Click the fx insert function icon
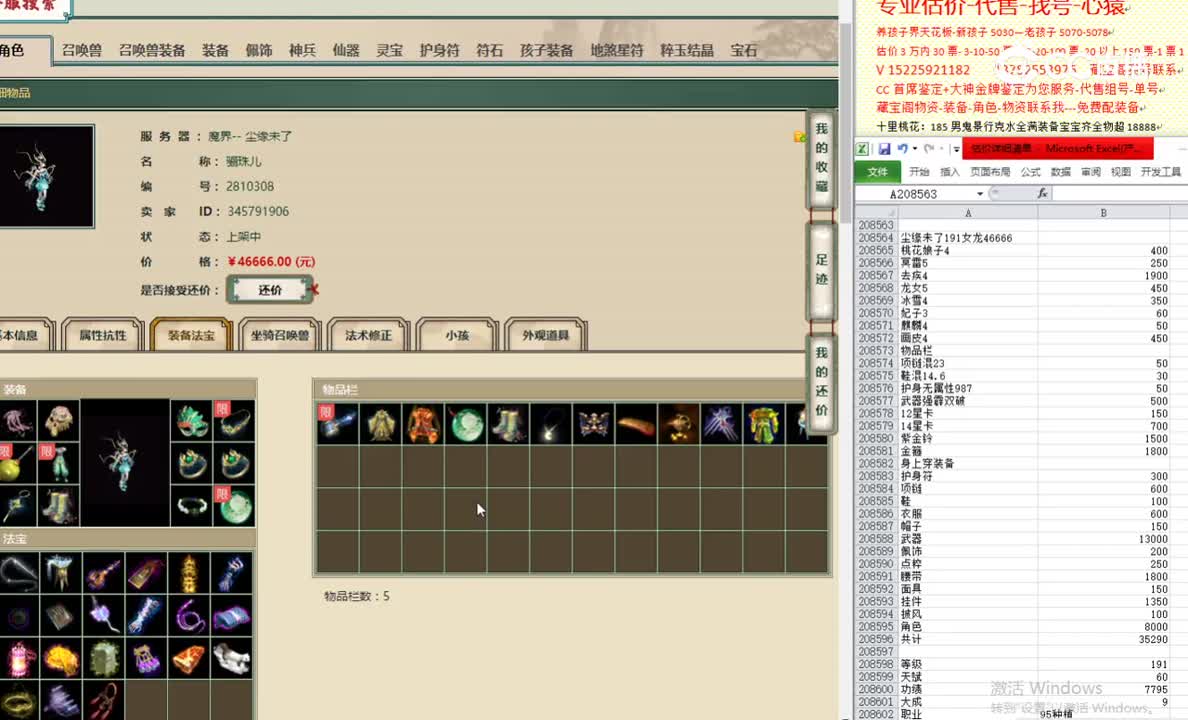1188x720 pixels. [1043, 193]
